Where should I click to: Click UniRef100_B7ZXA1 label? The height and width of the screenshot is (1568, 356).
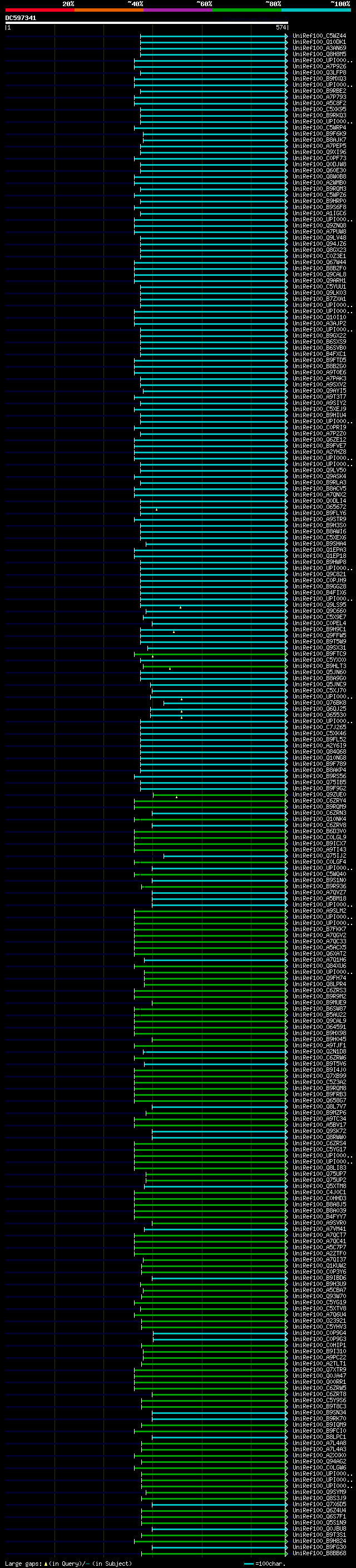click(319, 299)
